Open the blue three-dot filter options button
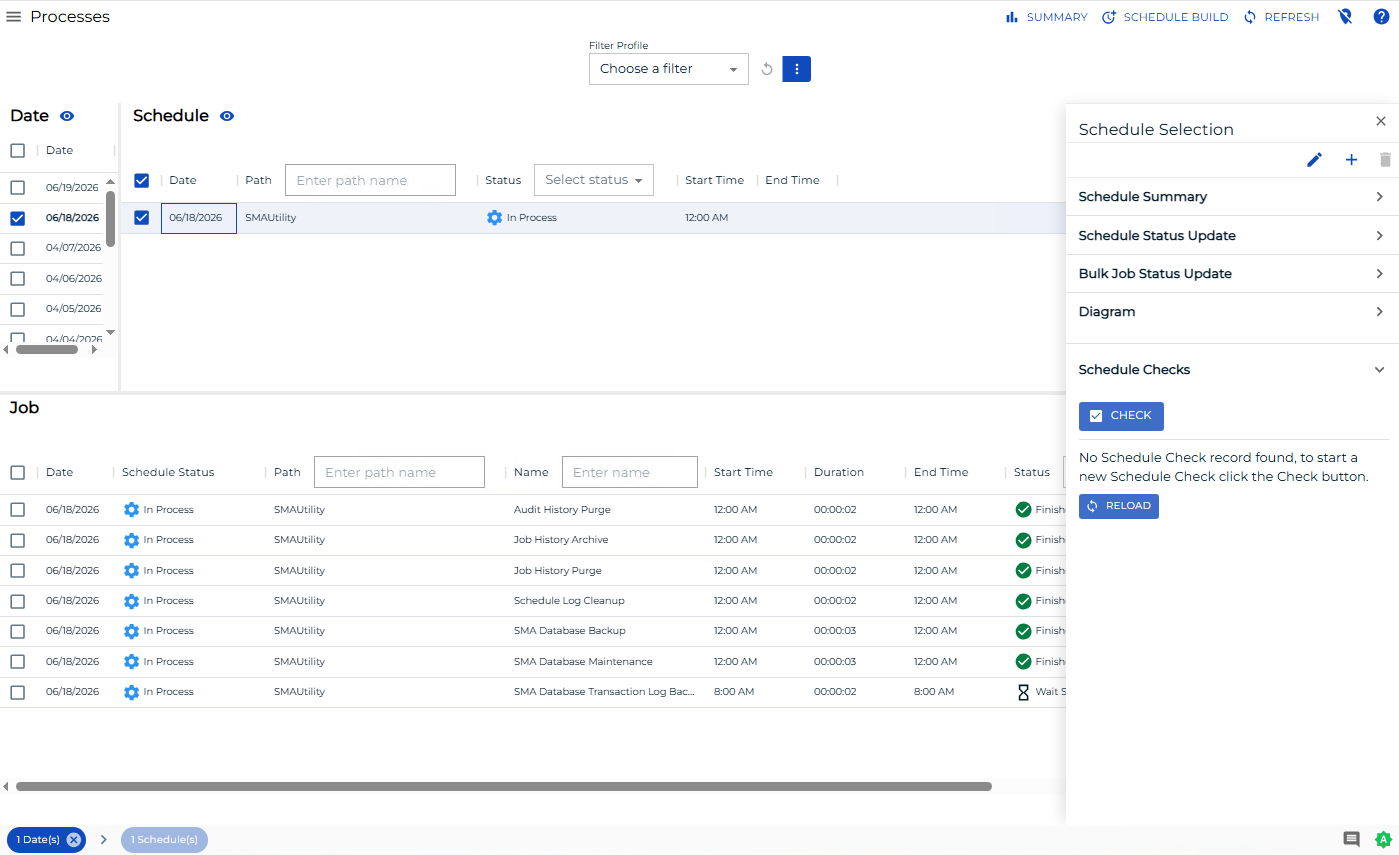The height and width of the screenshot is (855, 1399). coord(796,69)
